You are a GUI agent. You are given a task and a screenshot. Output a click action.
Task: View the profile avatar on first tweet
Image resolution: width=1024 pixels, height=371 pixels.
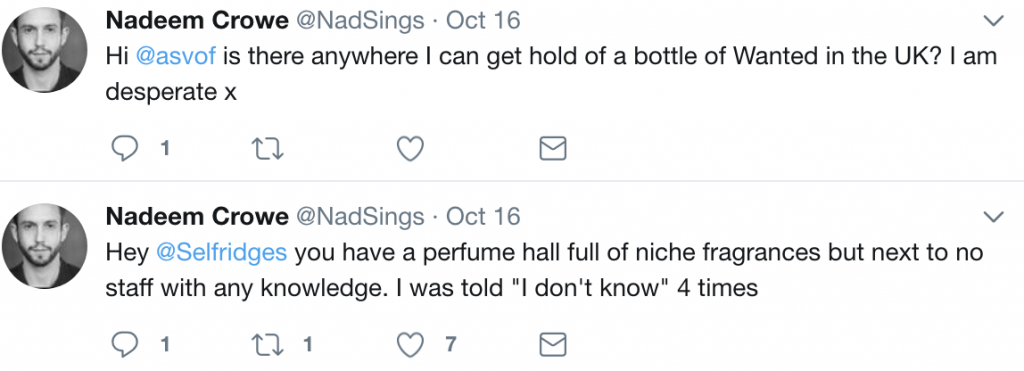[x=44, y=50]
